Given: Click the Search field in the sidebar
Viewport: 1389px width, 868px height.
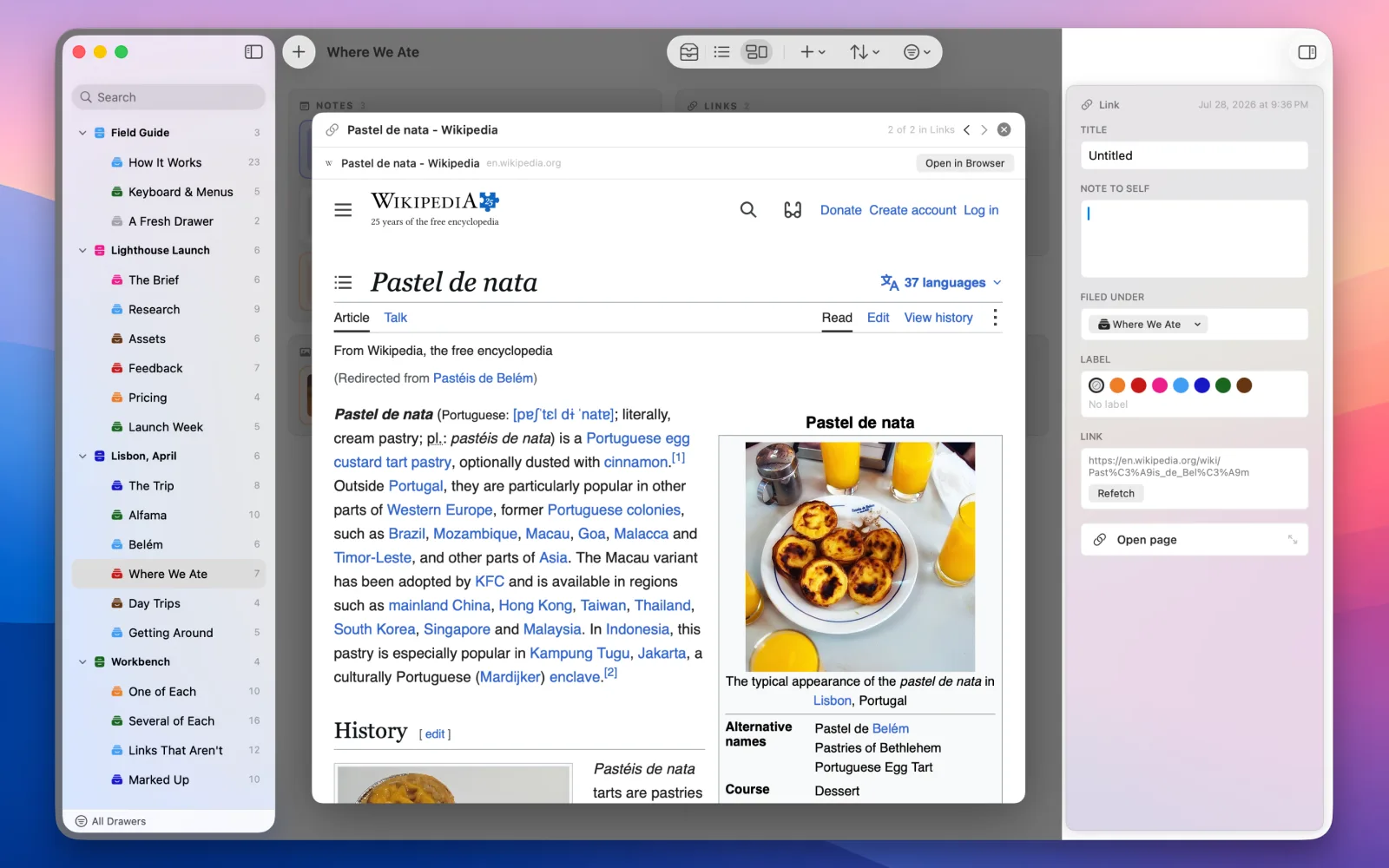Looking at the screenshot, I should pos(168,97).
